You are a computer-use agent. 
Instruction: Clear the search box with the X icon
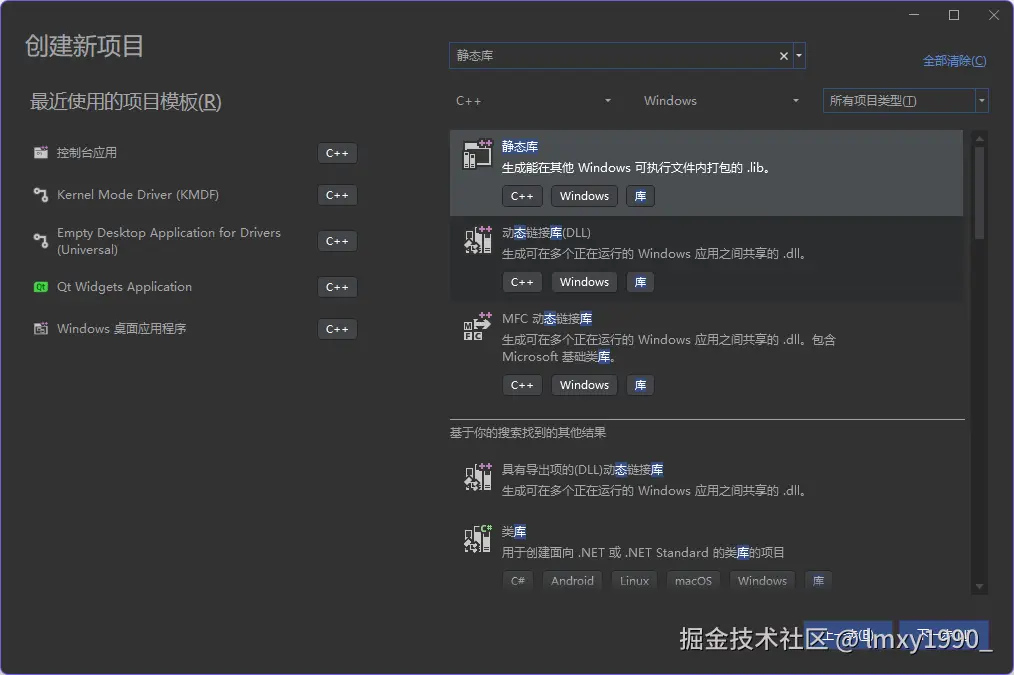click(783, 56)
